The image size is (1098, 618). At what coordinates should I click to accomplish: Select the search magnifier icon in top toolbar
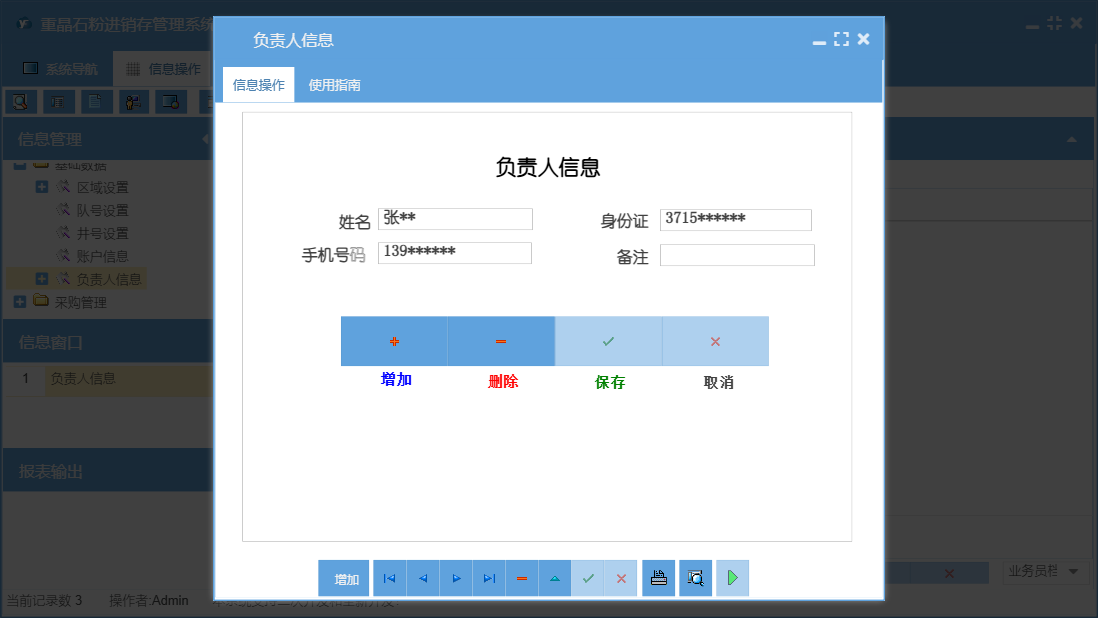[x=22, y=101]
